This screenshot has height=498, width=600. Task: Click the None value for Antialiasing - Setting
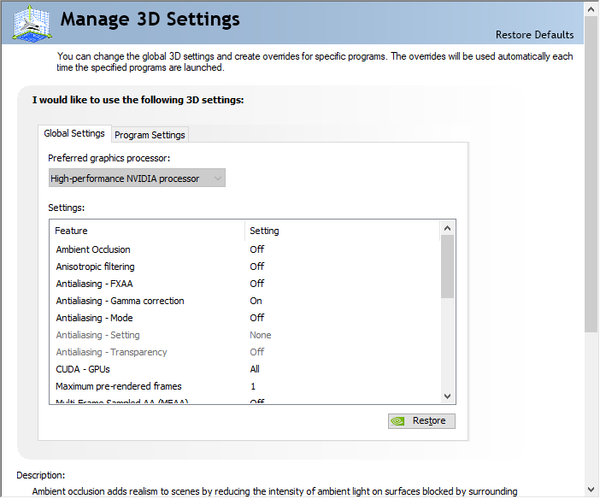coord(260,335)
